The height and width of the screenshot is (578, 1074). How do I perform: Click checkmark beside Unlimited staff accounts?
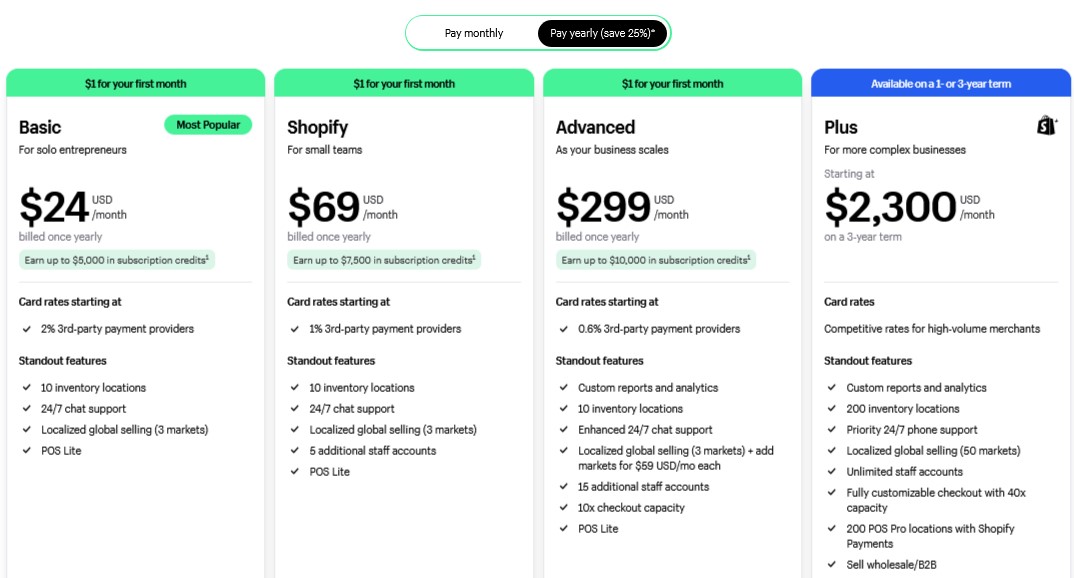coord(832,471)
